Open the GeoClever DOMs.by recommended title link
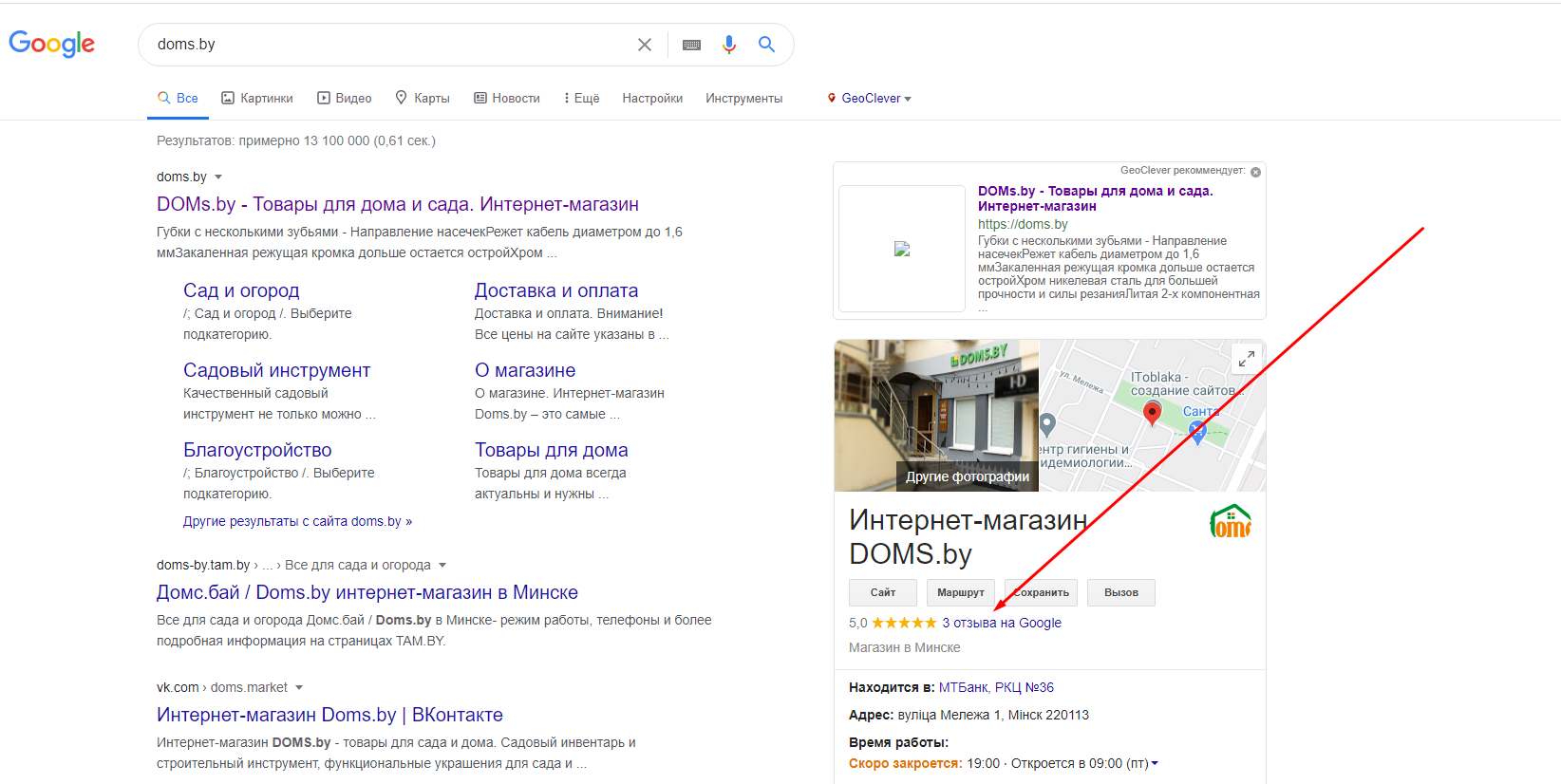 [x=1096, y=198]
